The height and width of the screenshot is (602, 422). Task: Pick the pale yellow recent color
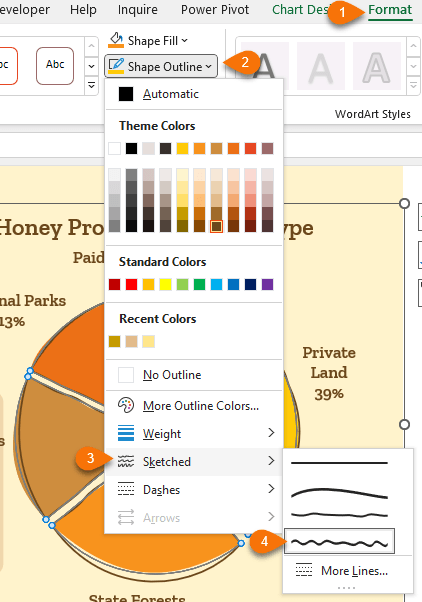tap(149, 341)
